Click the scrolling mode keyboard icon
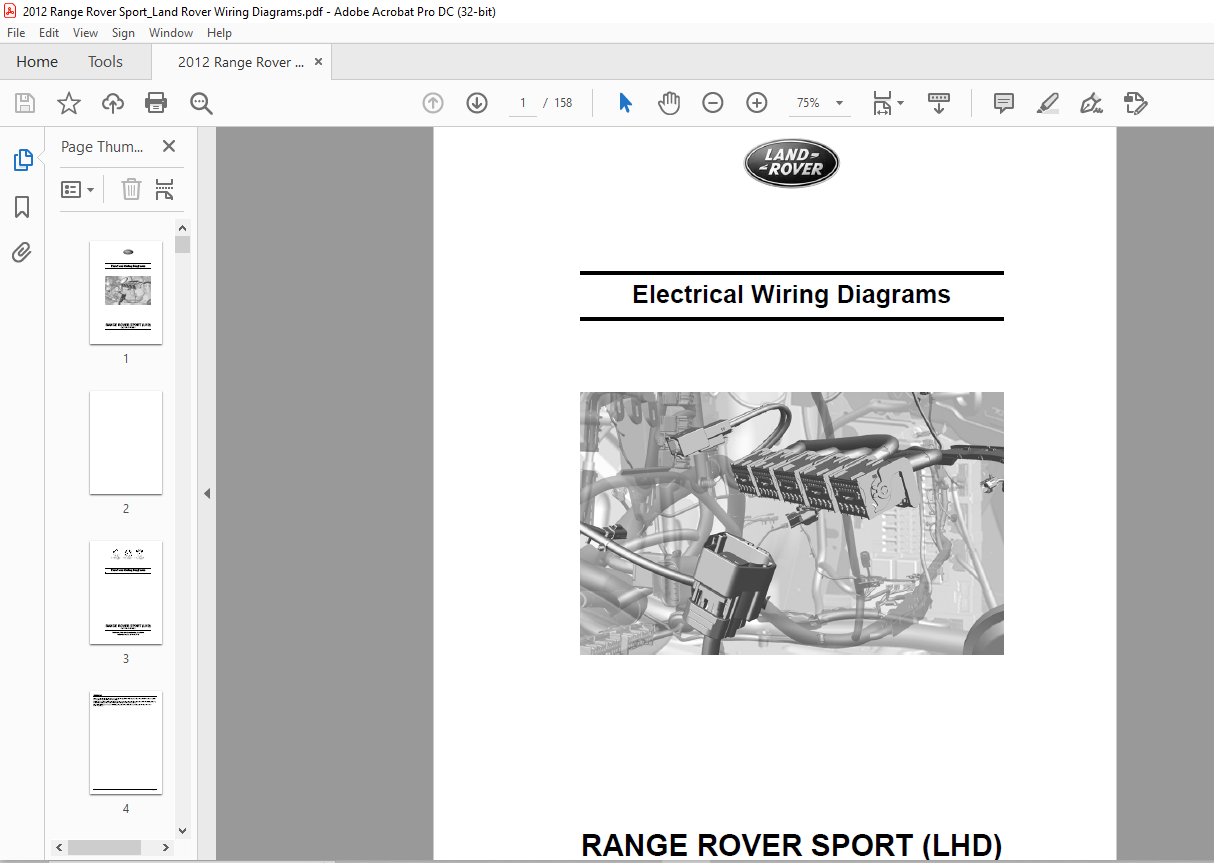Image resolution: width=1214 pixels, height=863 pixels. pos(939,103)
